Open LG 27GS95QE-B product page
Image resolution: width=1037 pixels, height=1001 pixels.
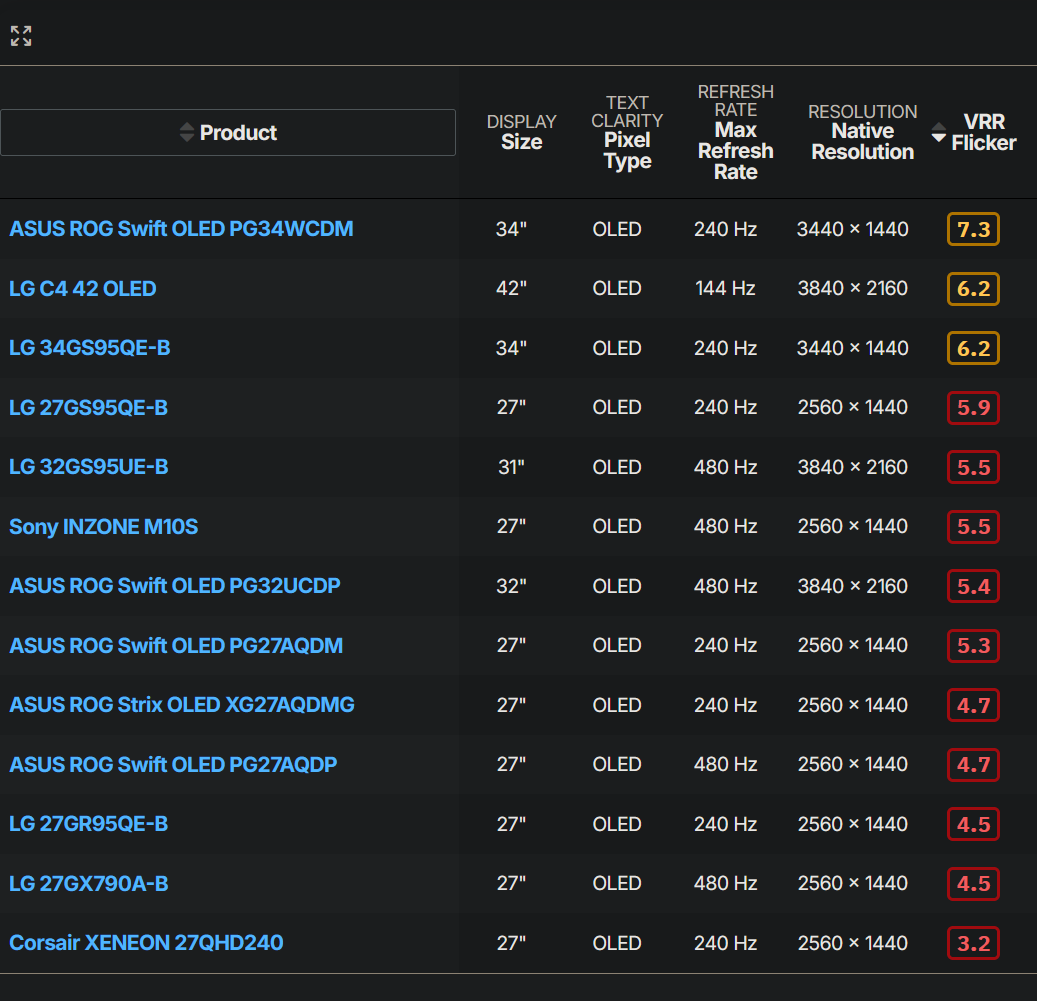click(89, 407)
